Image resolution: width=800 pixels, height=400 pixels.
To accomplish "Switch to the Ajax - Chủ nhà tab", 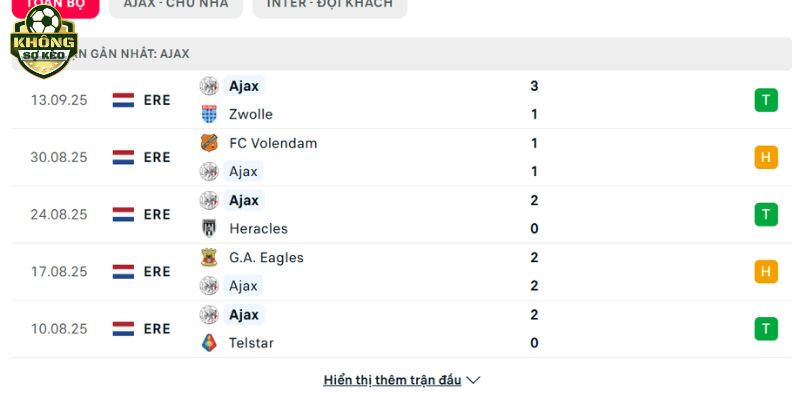I will [176, 4].
